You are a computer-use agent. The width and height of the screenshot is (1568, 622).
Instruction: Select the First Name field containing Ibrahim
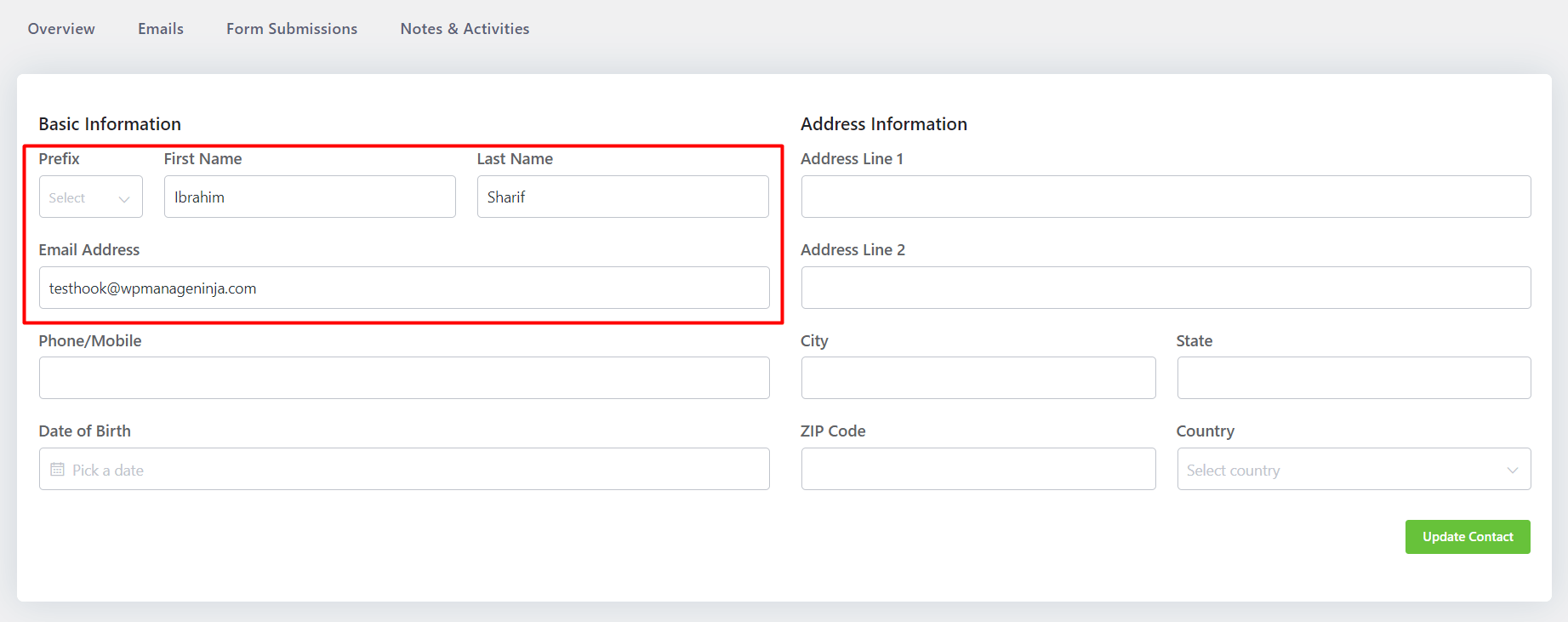coord(310,197)
